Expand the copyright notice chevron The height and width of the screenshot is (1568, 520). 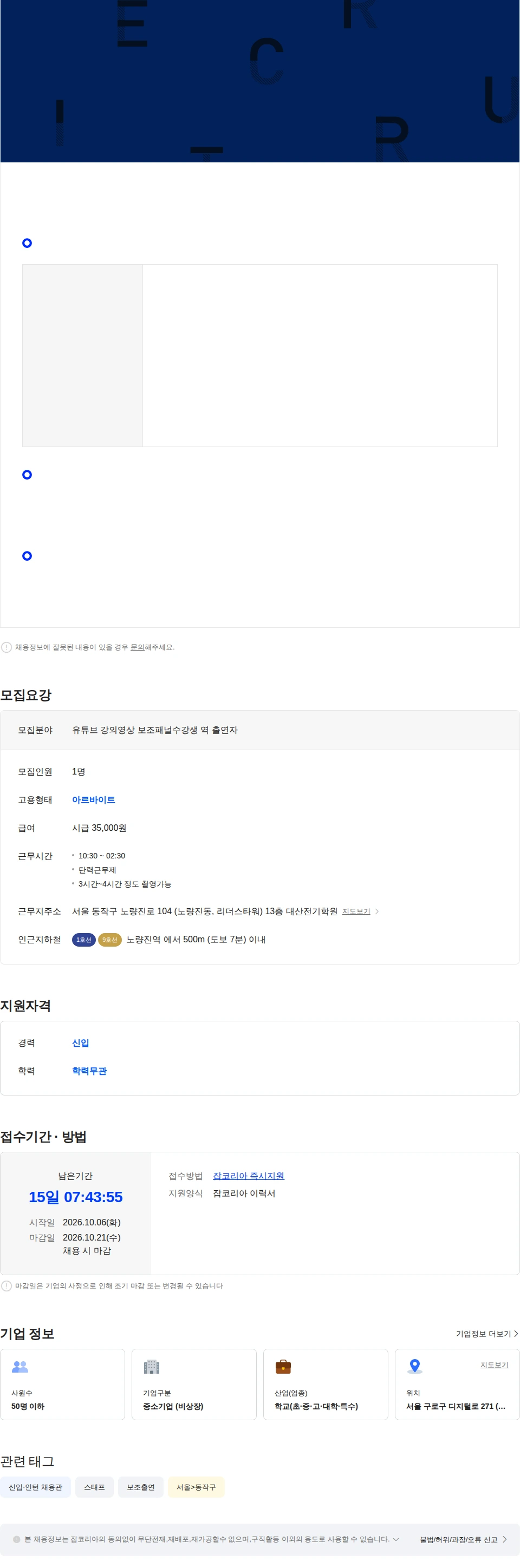click(396, 1539)
